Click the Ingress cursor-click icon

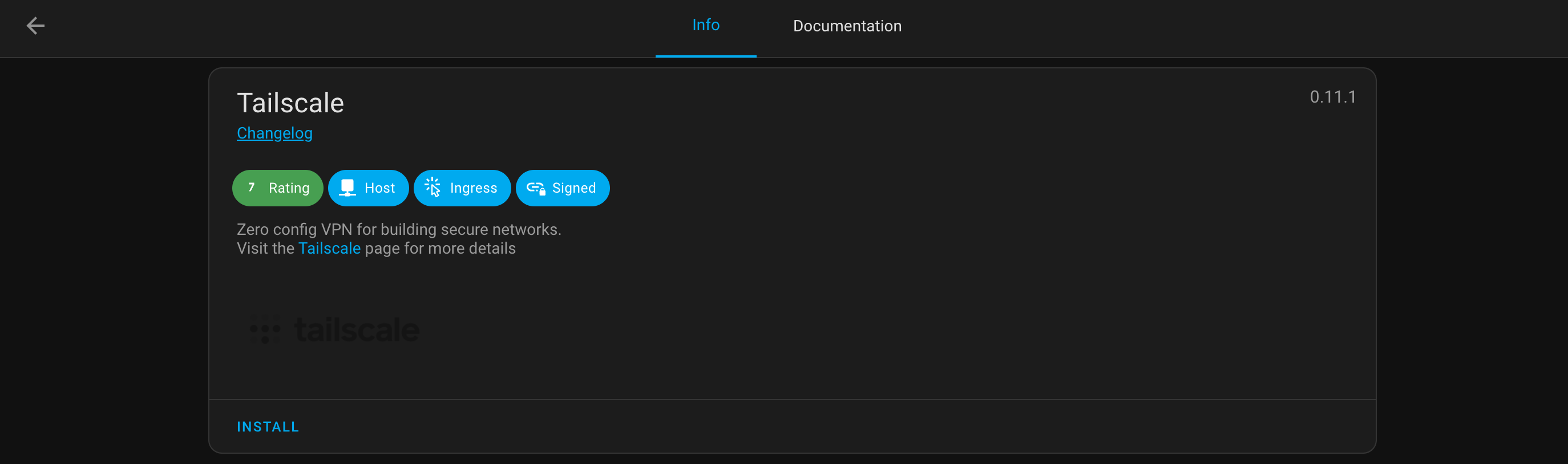click(432, 188)
